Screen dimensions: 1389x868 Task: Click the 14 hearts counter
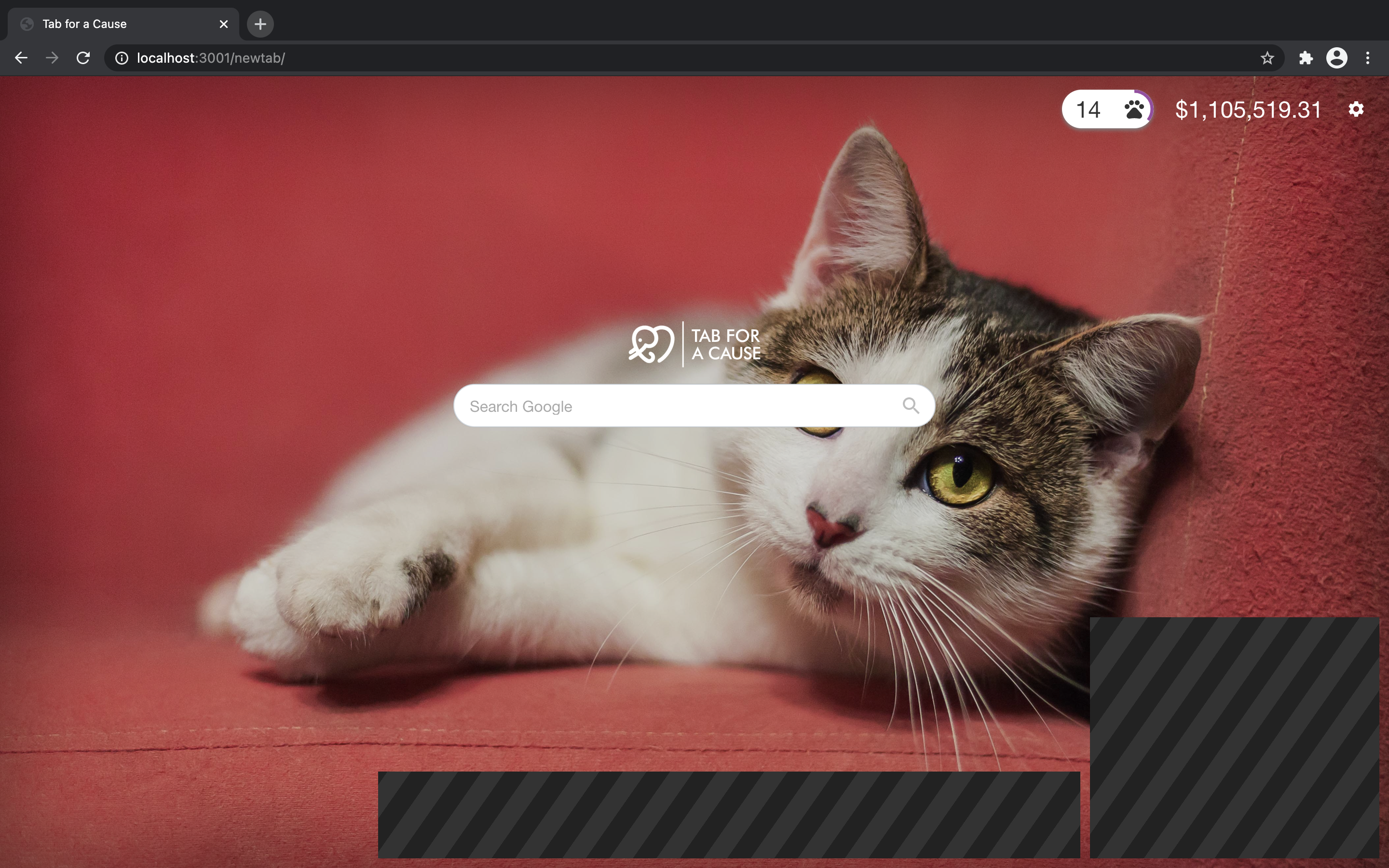[1088, 109]
